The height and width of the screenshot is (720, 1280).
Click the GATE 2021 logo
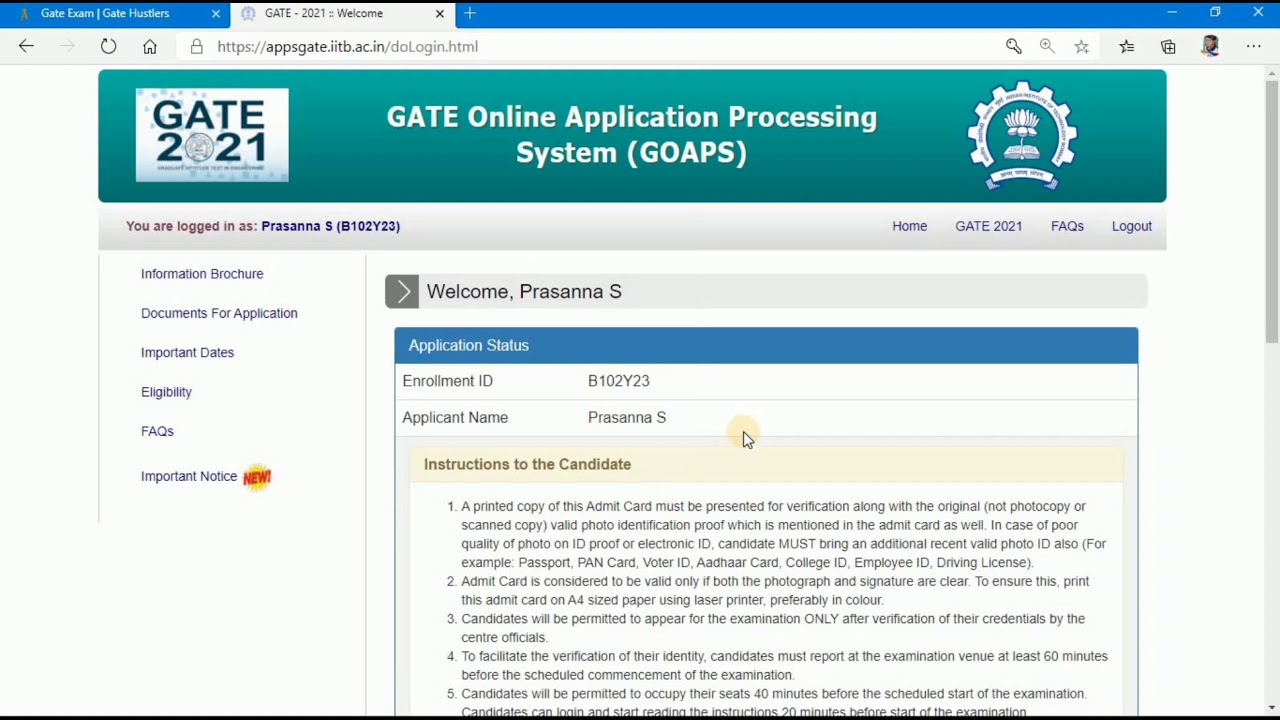click(212, 135)
